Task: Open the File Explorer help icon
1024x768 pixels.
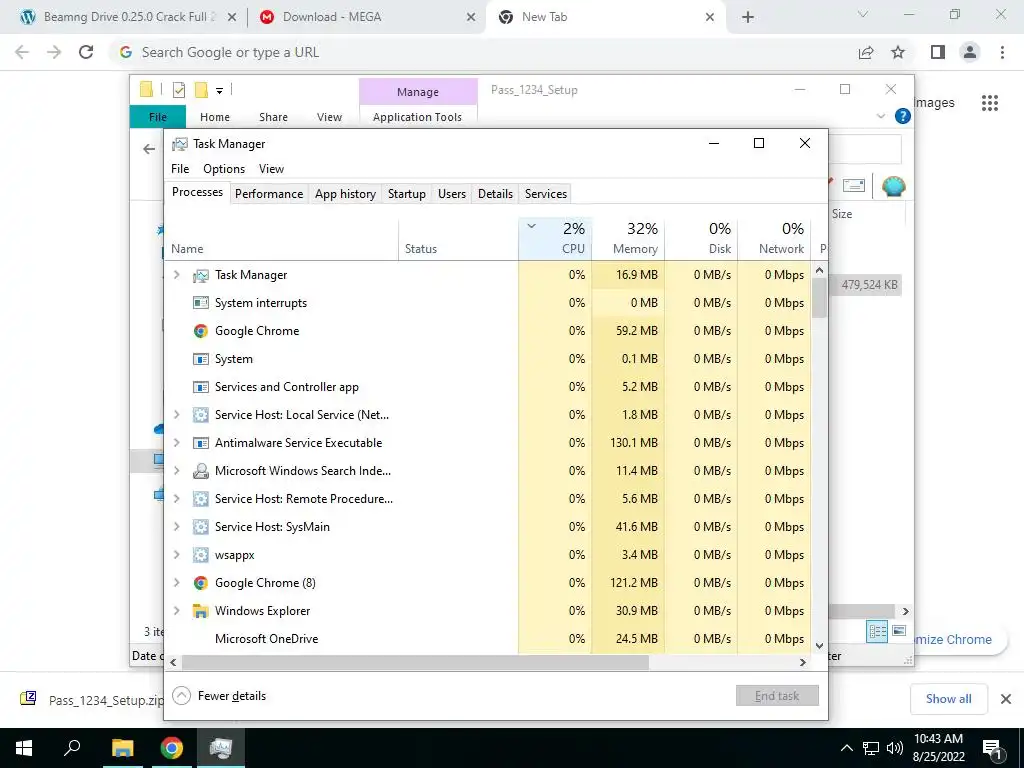Action: pyautogui.click(x=903, y=116)
